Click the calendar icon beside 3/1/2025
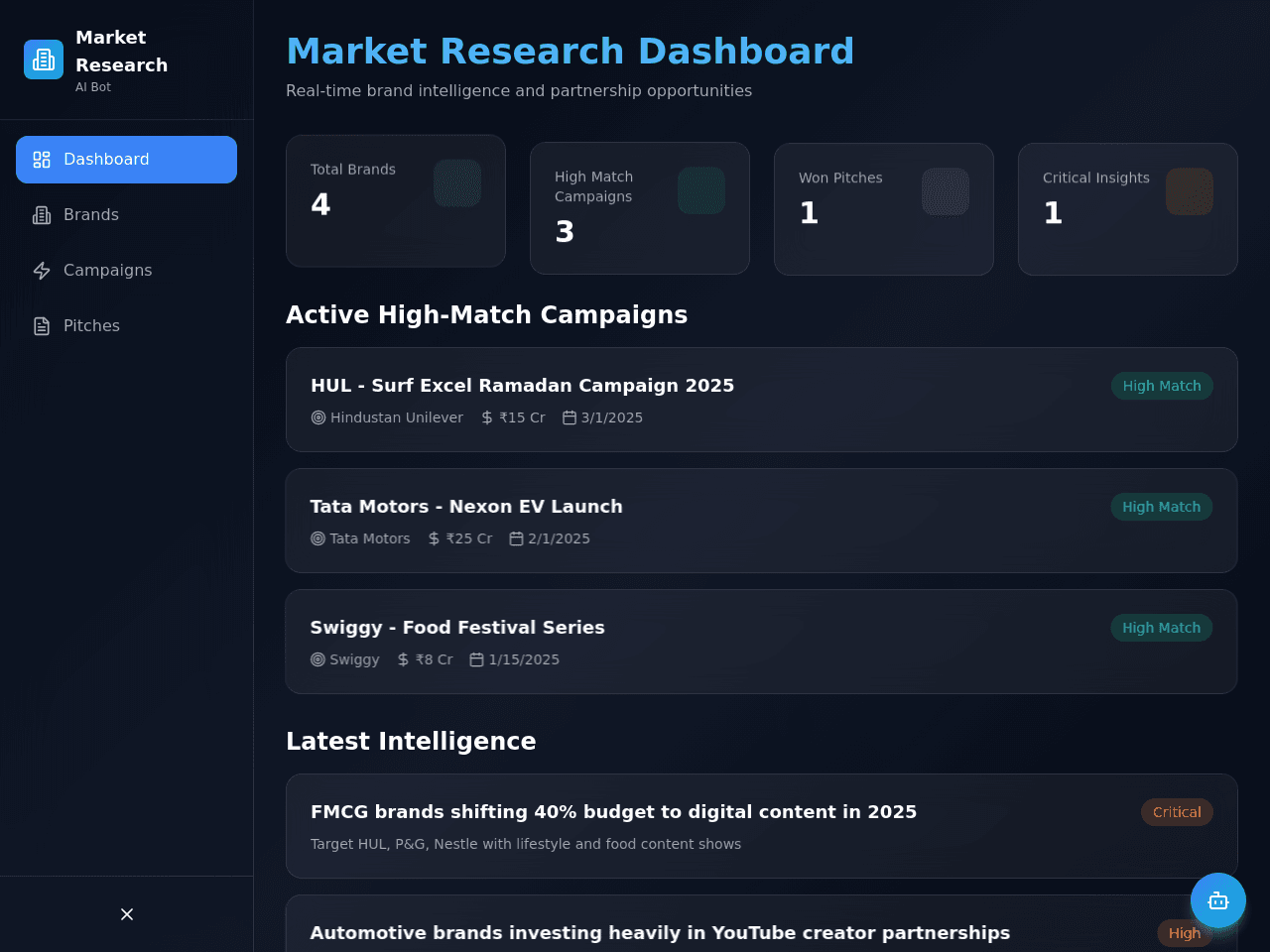 [x=570, y=417]
